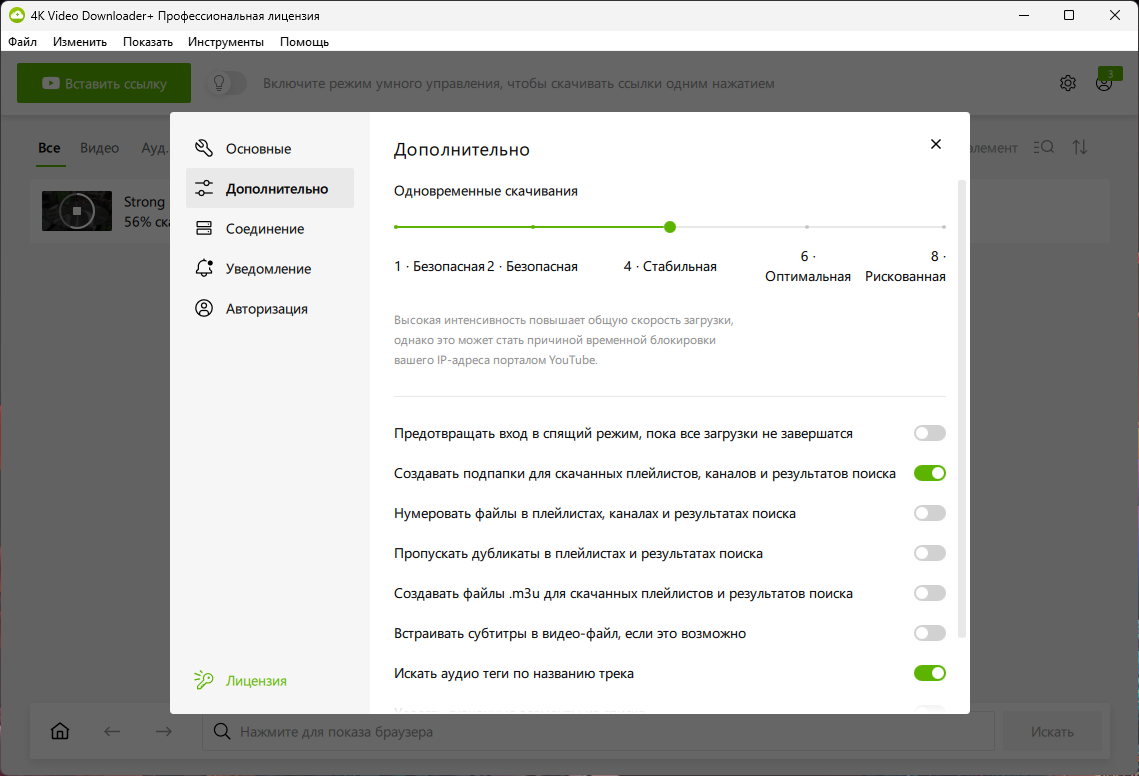
Task: Set slider to 1 · Безопасная point
Action: pyautogui.click(x=396, y=227)
